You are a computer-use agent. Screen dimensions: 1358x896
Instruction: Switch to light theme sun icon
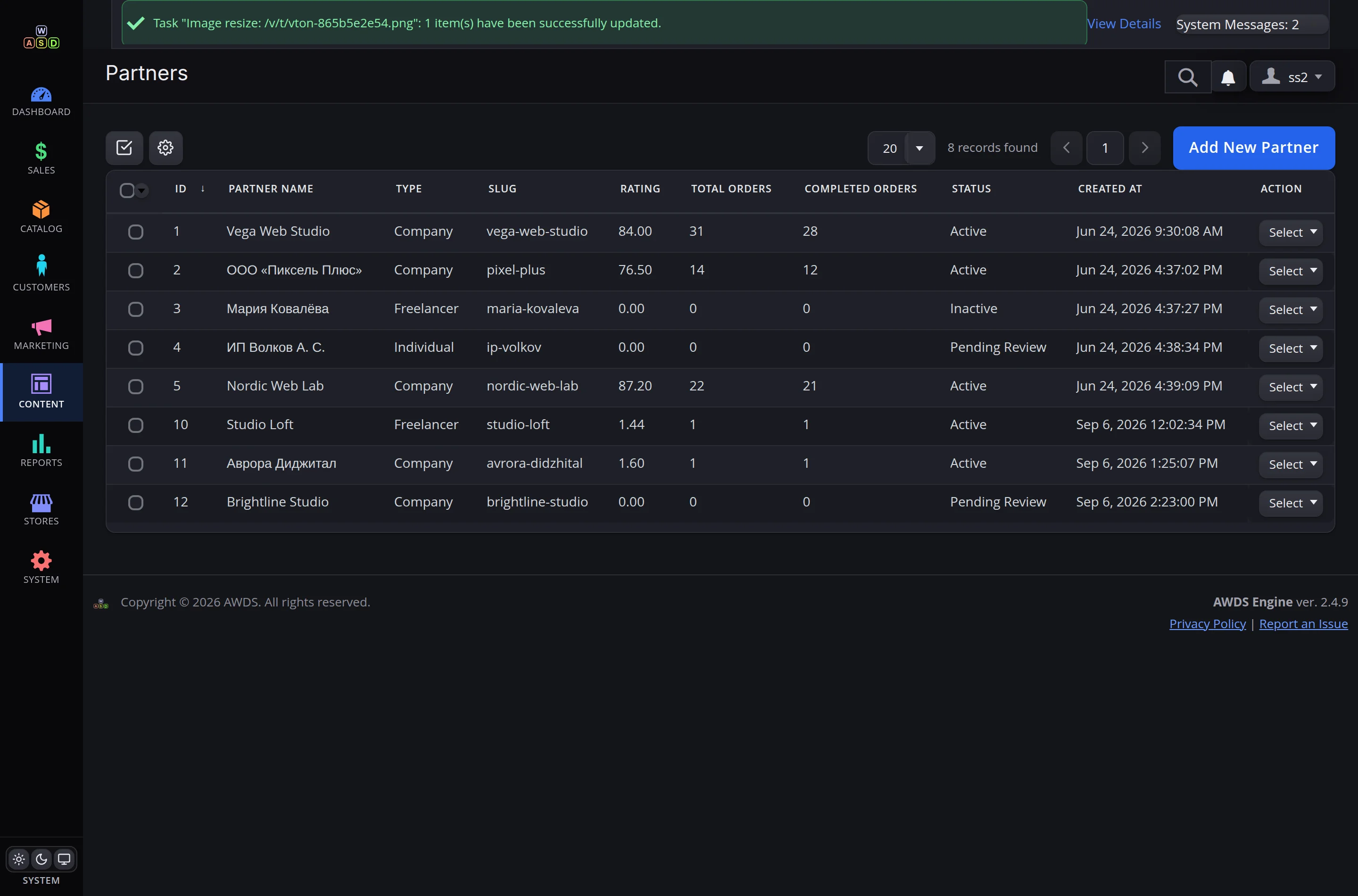point(19,859)
